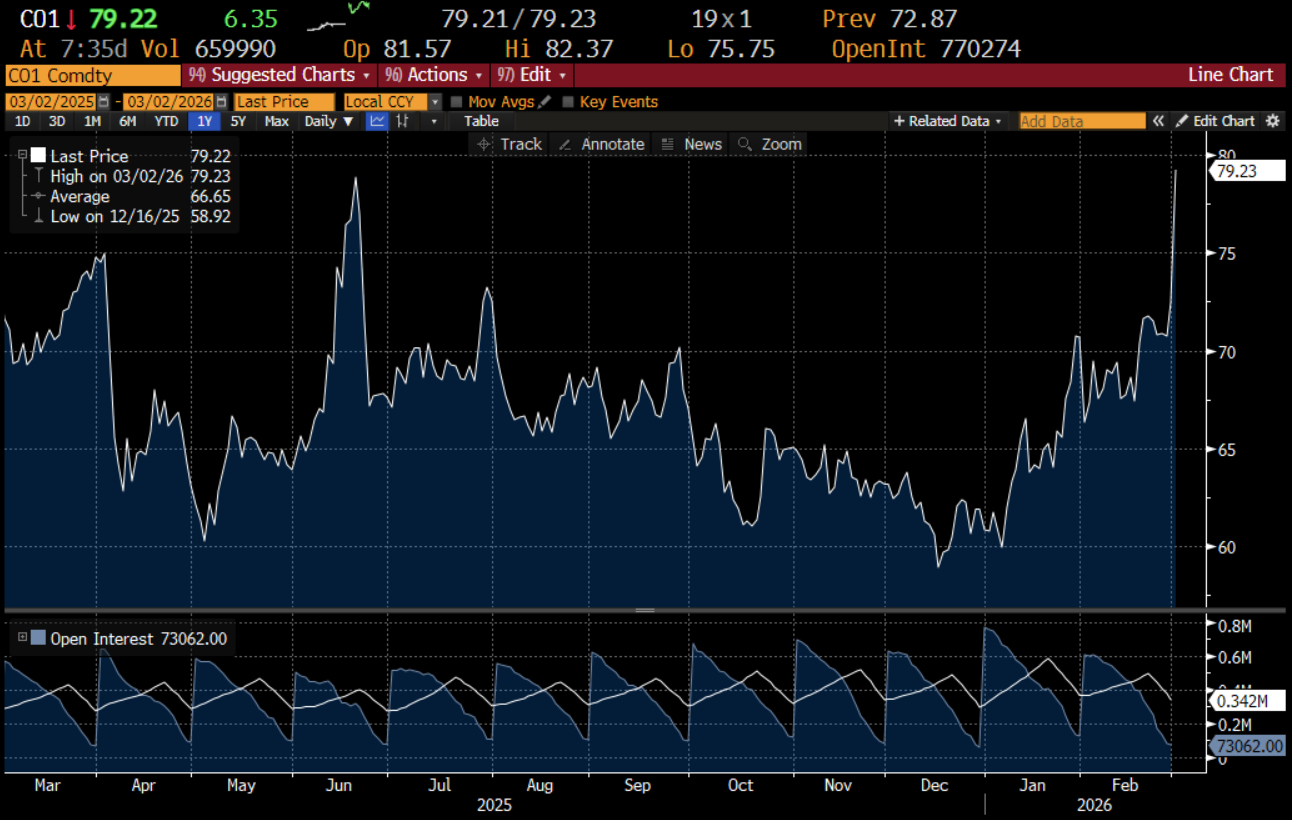
Task: Open chart settings gear icon
Action: [1272, 121]
